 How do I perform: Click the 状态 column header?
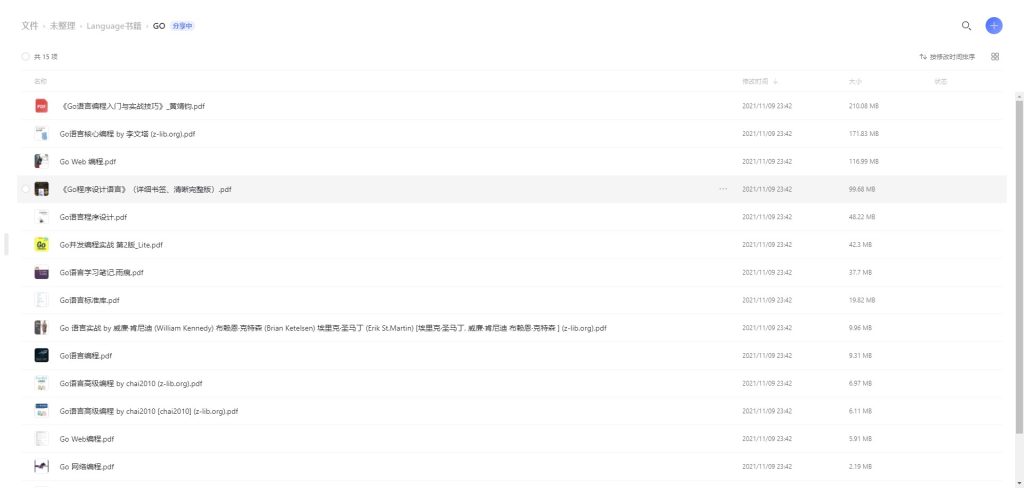pos(940,82)
